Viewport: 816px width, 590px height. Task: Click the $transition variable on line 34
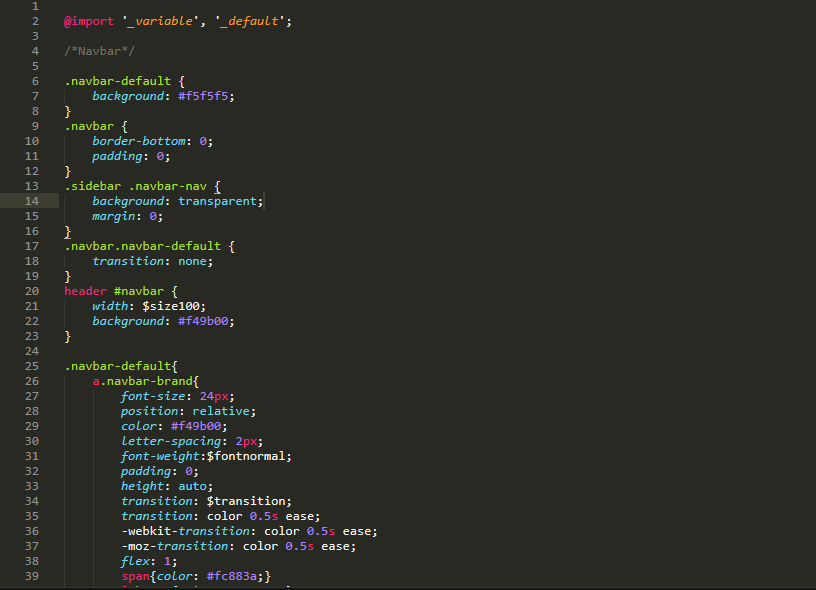(x=246, y=501)
